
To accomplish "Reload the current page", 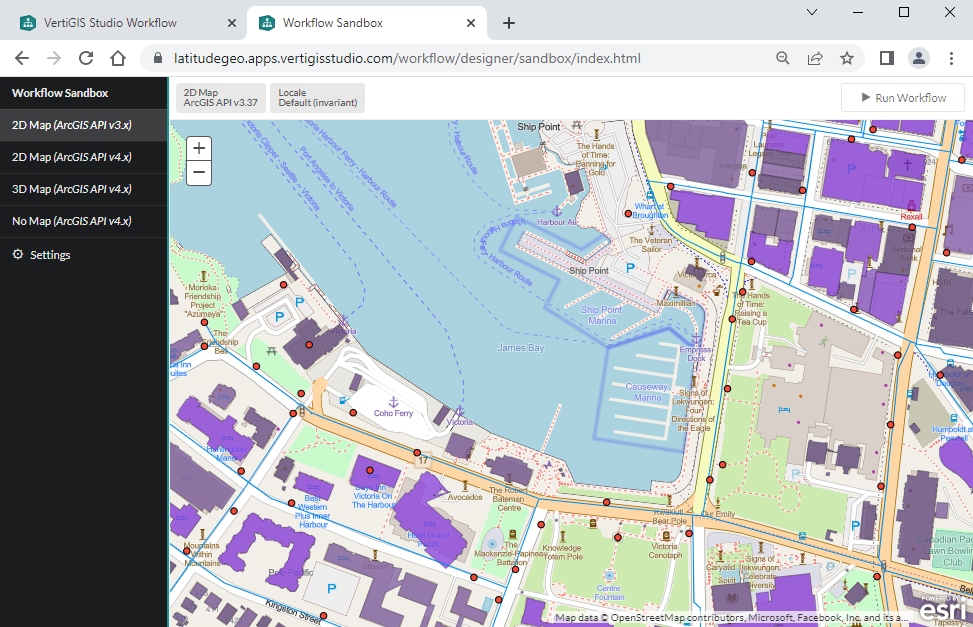I will pyautogui.click(x=86, y=58).
